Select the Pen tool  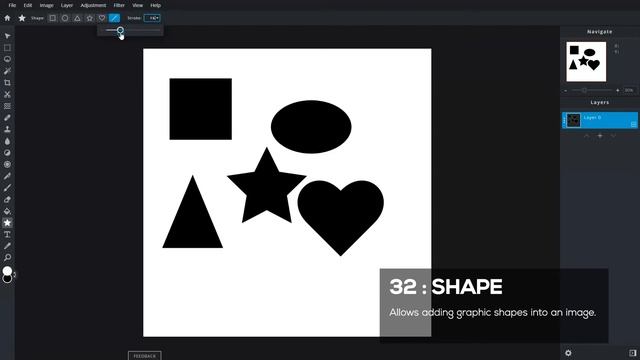point(7,176)
